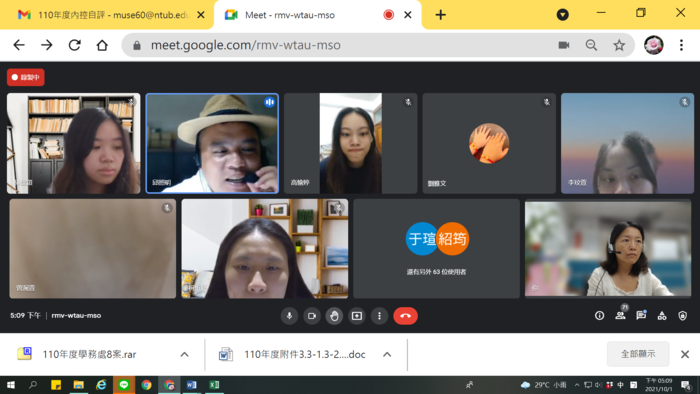Image resolution: width=700 pixels, height=394 pixels.
Task: Open the tab search dropdown
Action: [562, 15]
